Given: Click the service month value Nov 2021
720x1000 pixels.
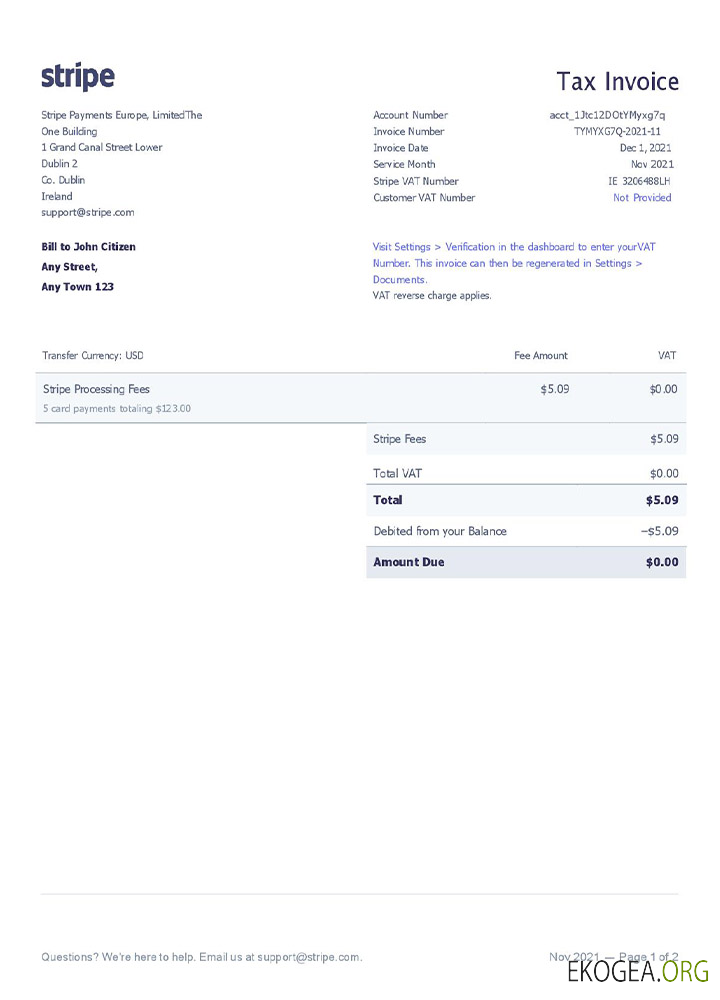Looking at the screenshot, I should (652, 165).
